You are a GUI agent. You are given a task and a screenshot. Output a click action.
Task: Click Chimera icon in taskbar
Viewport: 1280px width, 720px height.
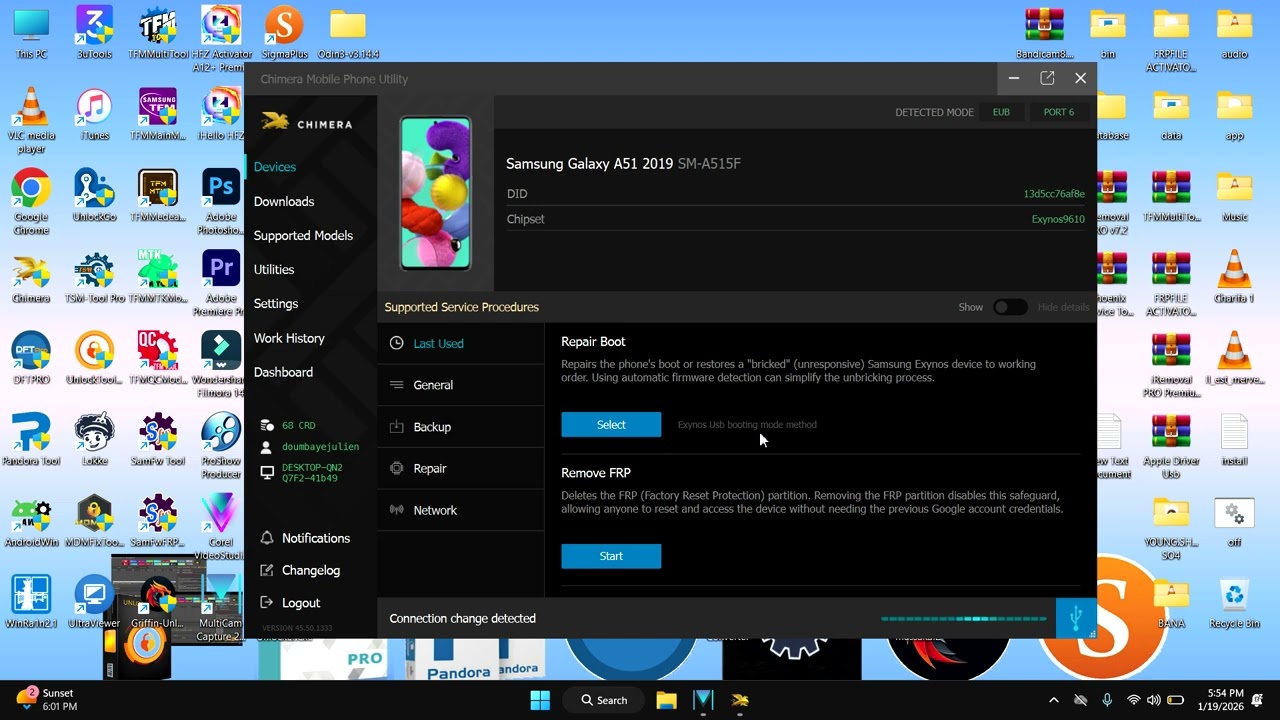pos(740,700)
